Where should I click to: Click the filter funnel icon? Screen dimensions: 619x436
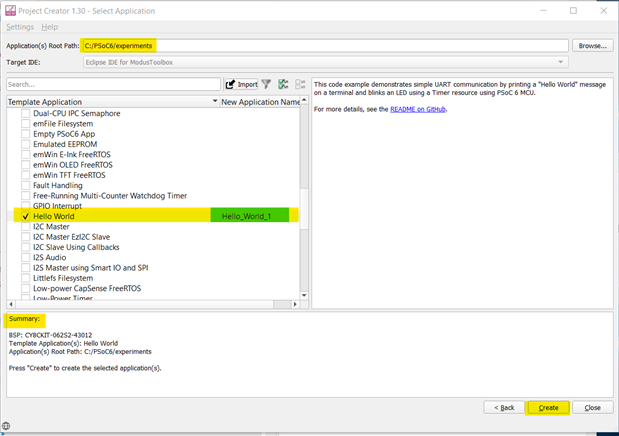click(266, 84)
